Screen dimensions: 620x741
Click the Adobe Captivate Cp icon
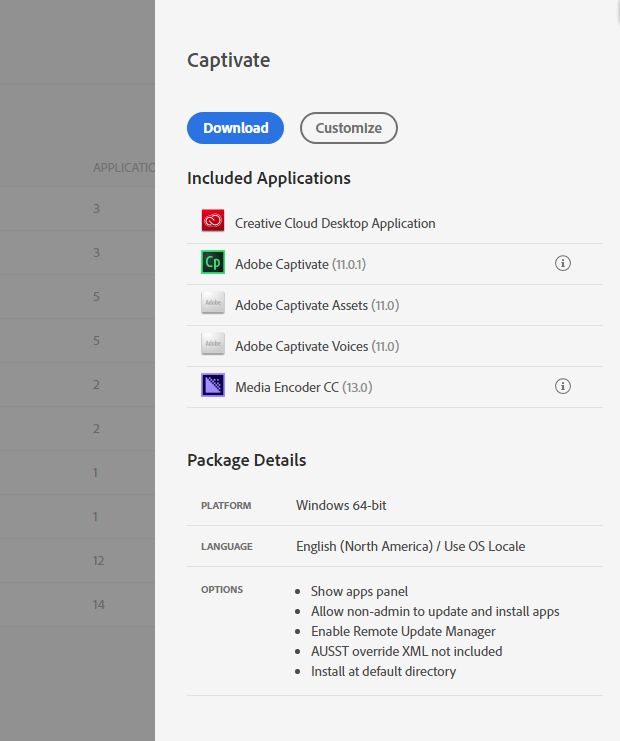(212, 263)
